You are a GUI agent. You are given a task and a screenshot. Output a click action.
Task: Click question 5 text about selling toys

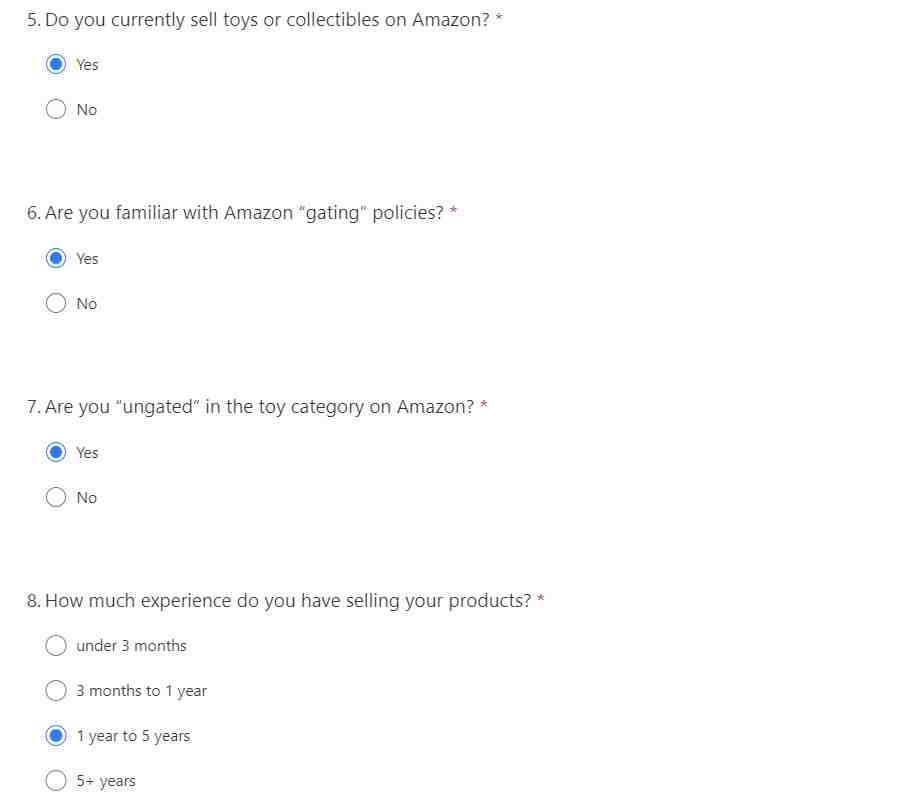pos(258,20)
